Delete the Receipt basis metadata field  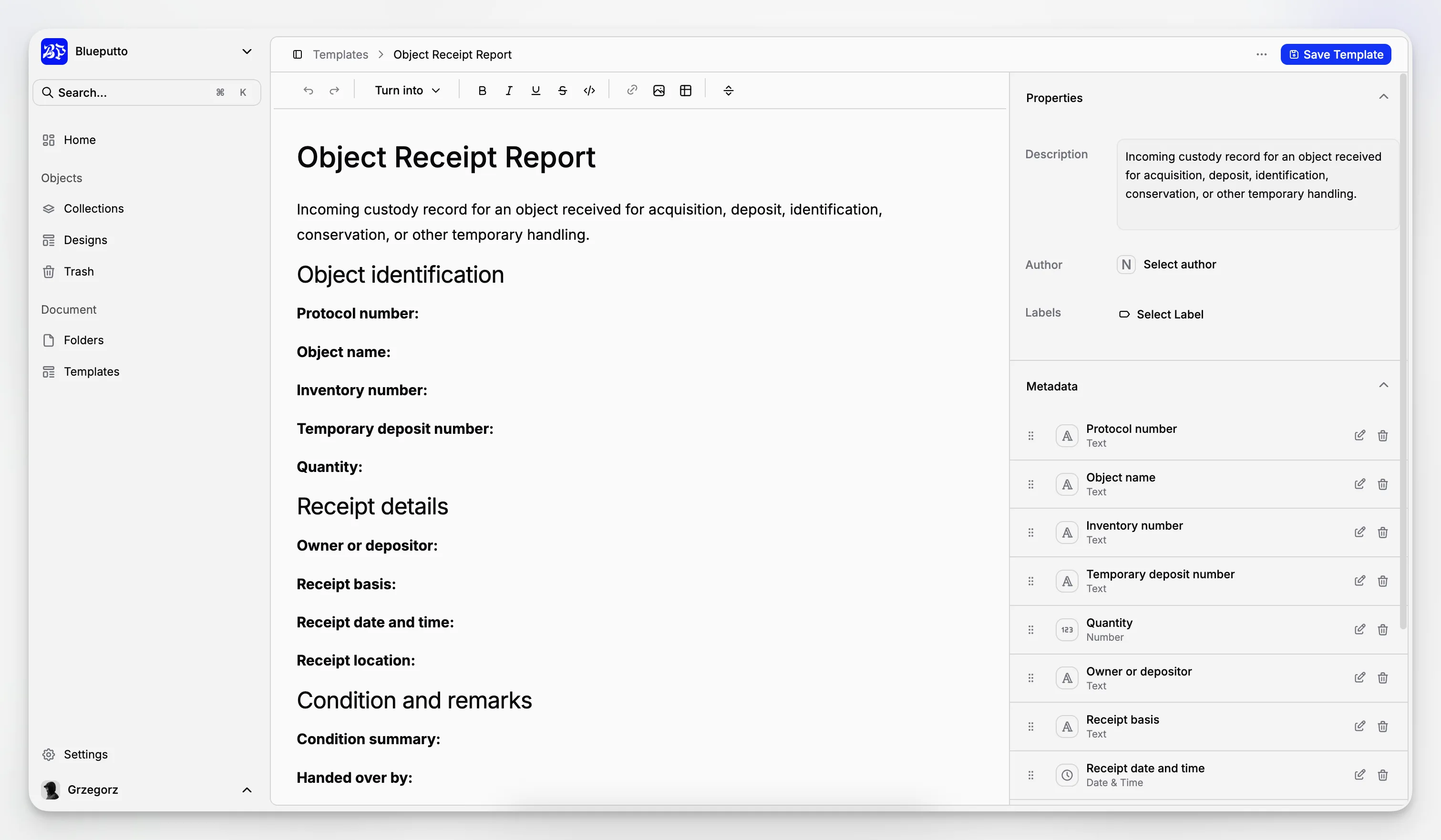point(1383,726)
